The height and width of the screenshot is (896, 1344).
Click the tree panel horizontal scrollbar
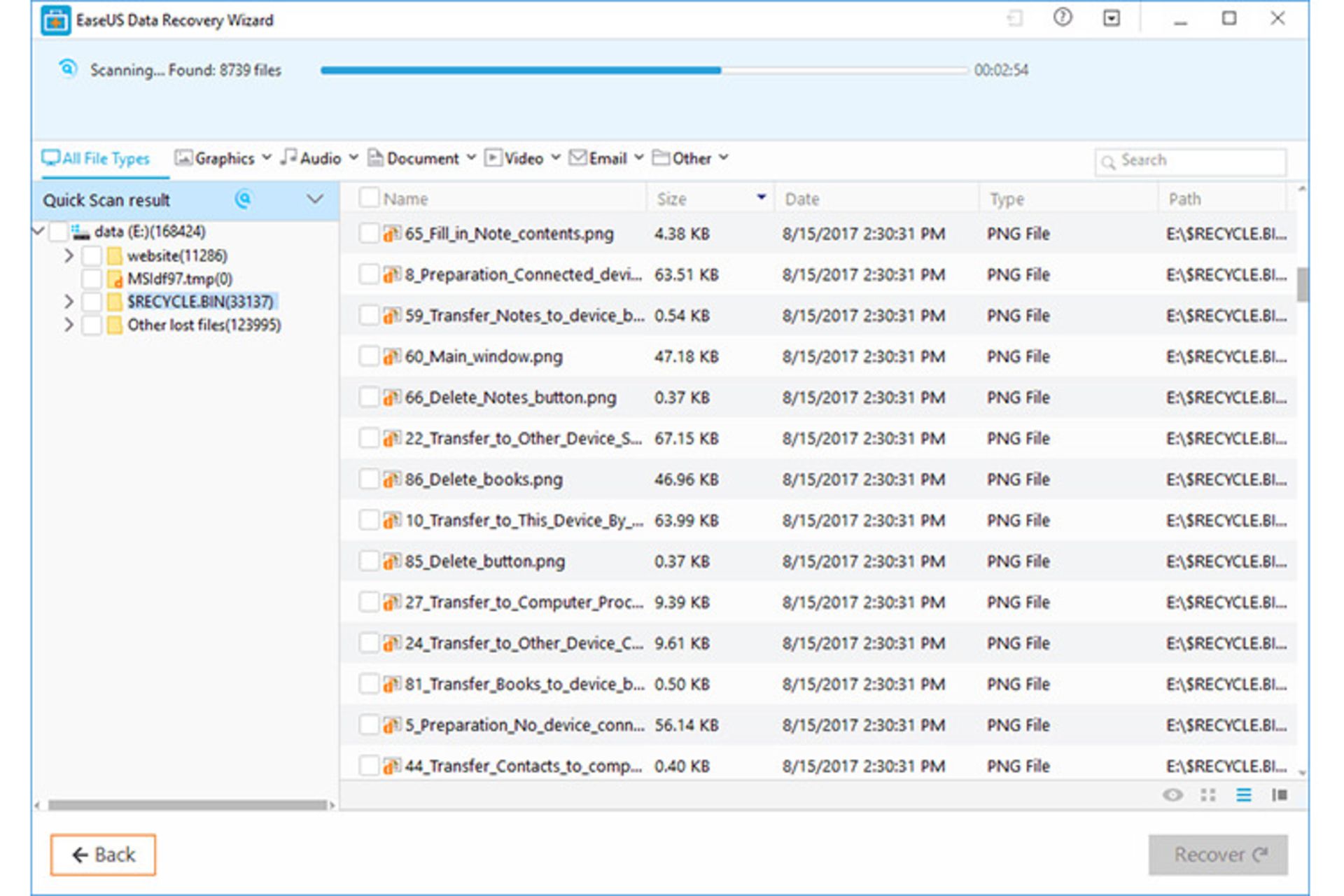pos(187,805)
